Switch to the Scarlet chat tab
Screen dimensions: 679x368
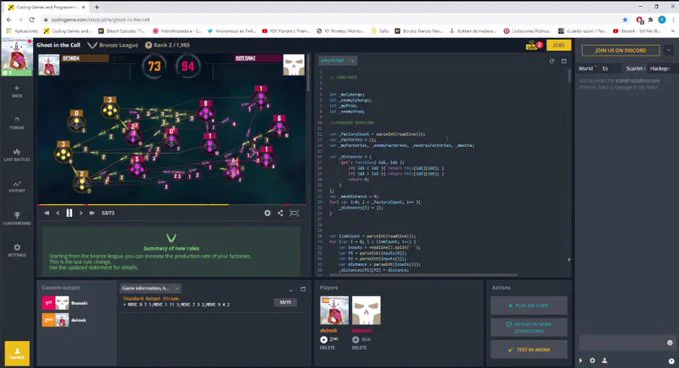point(635,68)
